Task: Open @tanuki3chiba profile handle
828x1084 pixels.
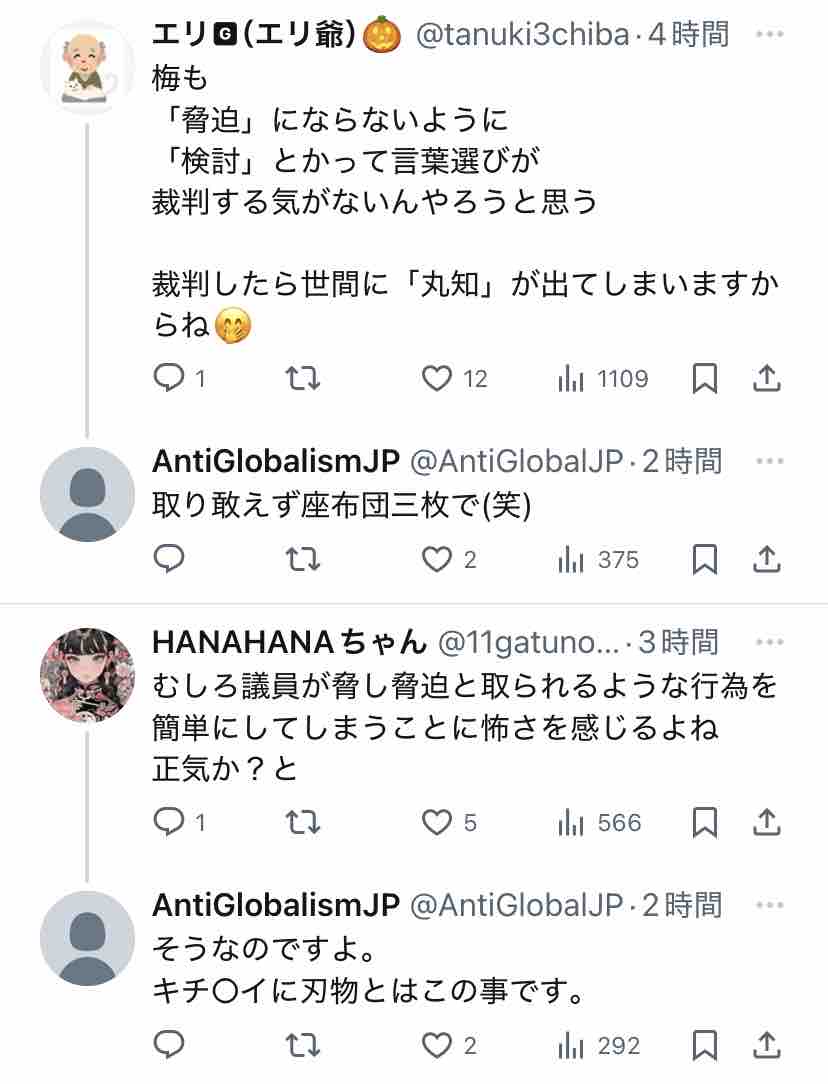Action: pyautogui.click(x=521, y=36)
